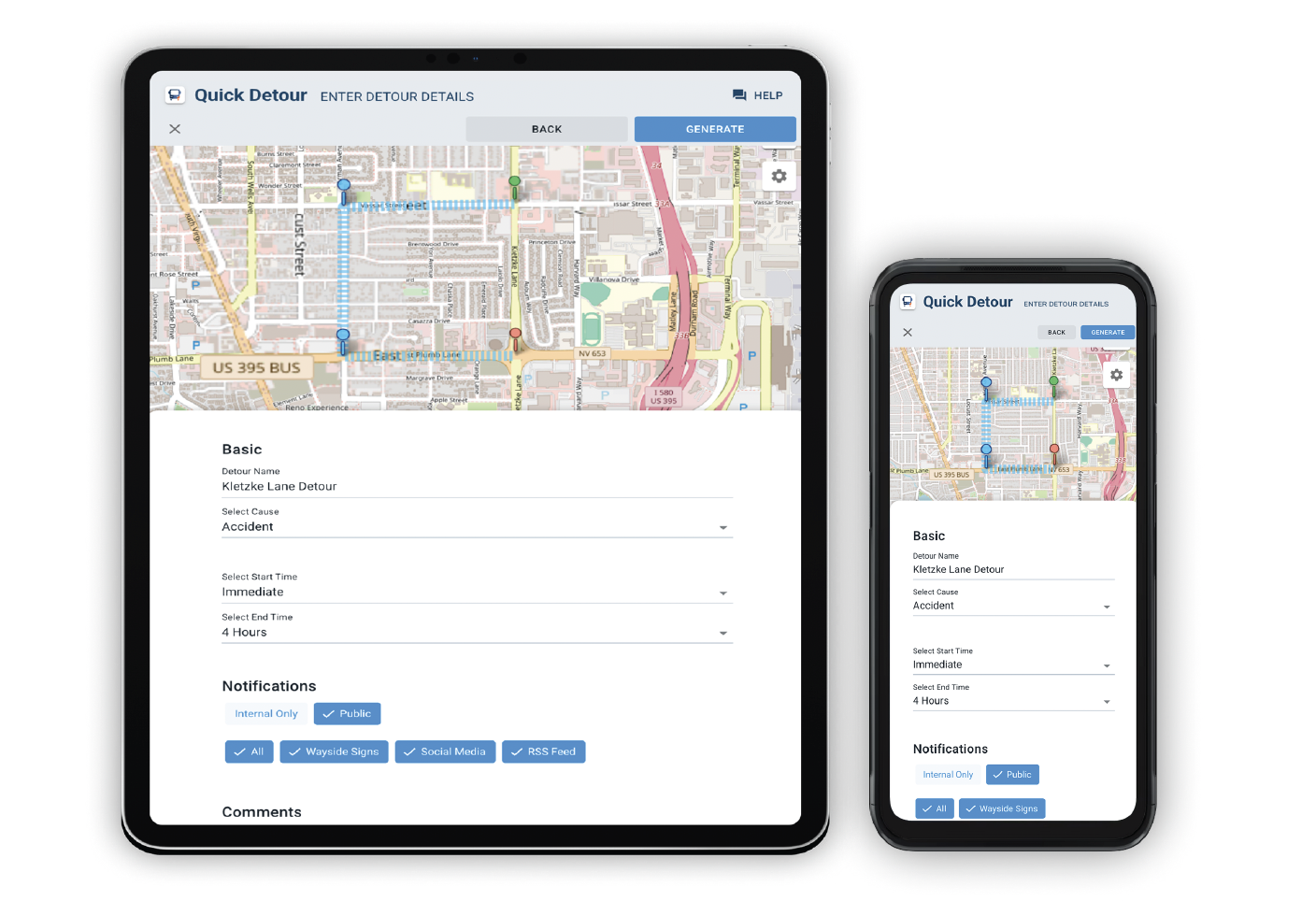1316x901 pixels.
Task: Click the X close icon on tablet
Action: [x=175, y=129]
